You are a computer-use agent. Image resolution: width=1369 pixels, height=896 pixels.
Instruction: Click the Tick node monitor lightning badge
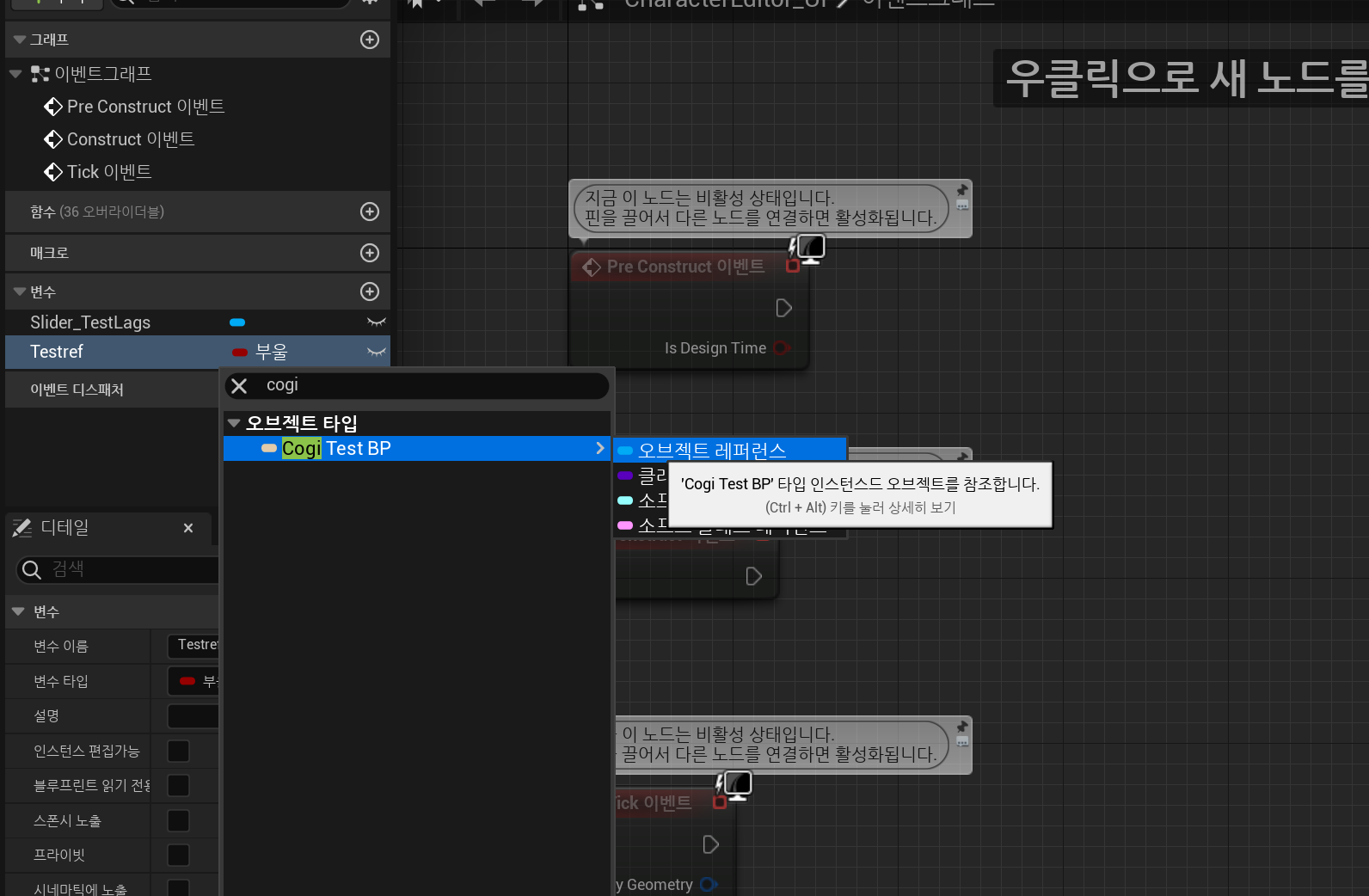[x=735, y=785]
